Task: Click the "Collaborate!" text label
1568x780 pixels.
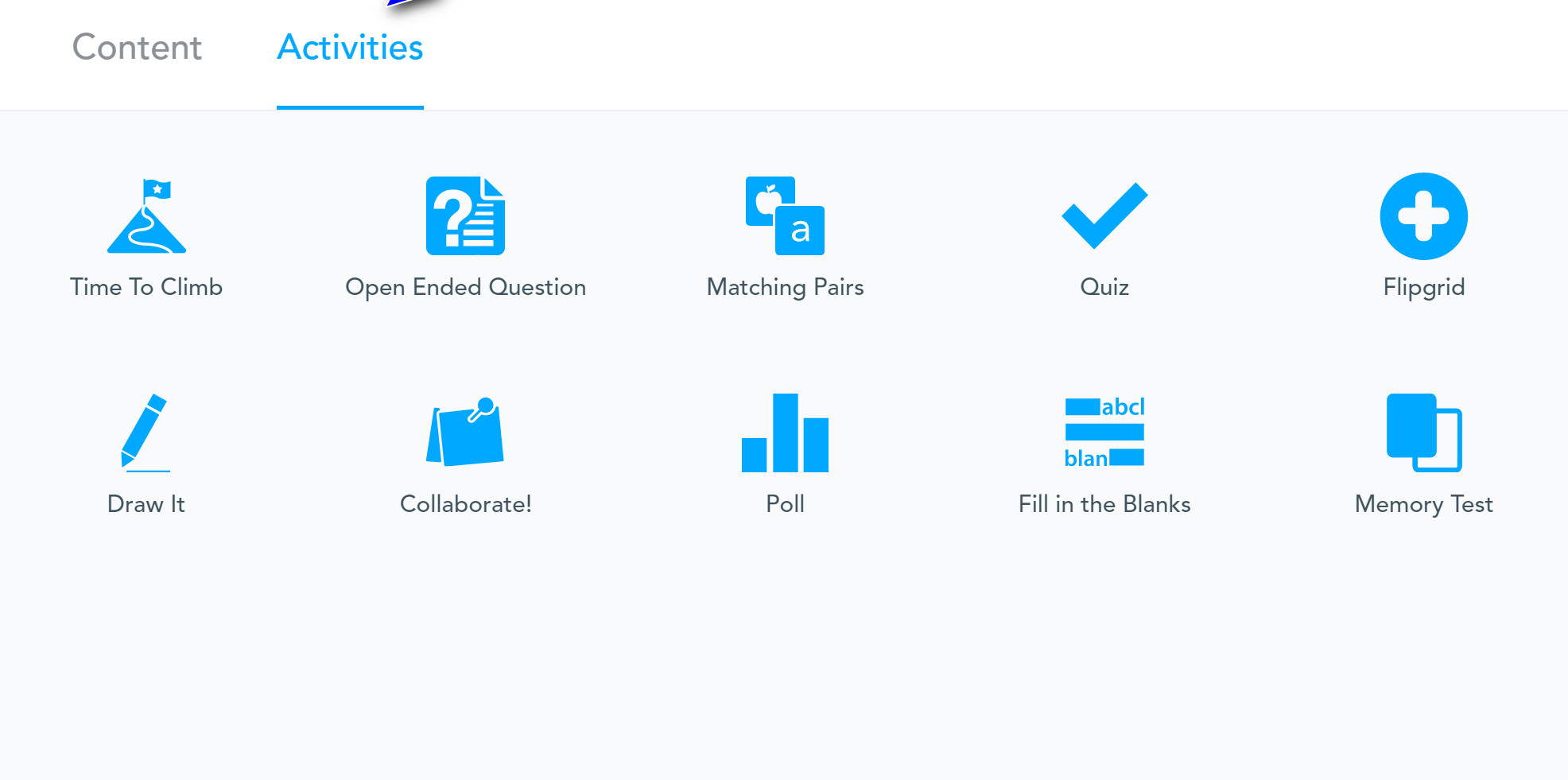Action: tap(465, 504)
